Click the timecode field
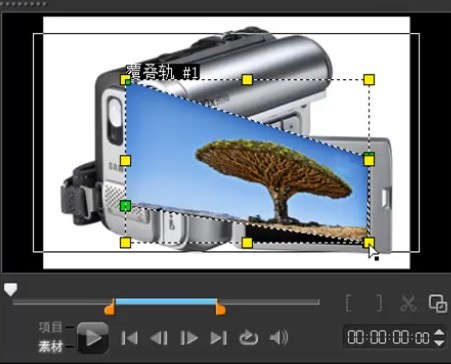Screen dimensions: 451x364 click(x=388, y=337)
